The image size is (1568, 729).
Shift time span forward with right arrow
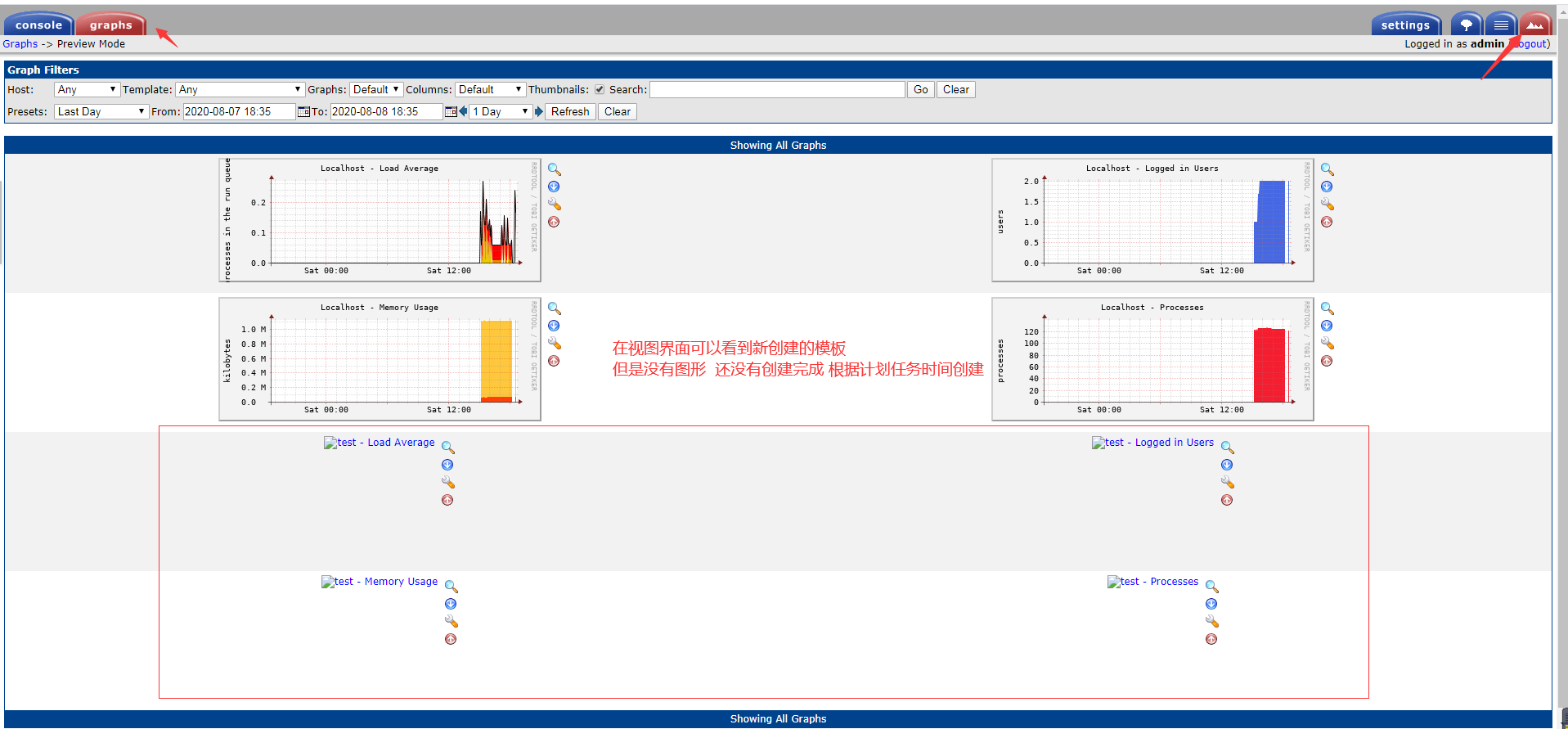(539, 111)
